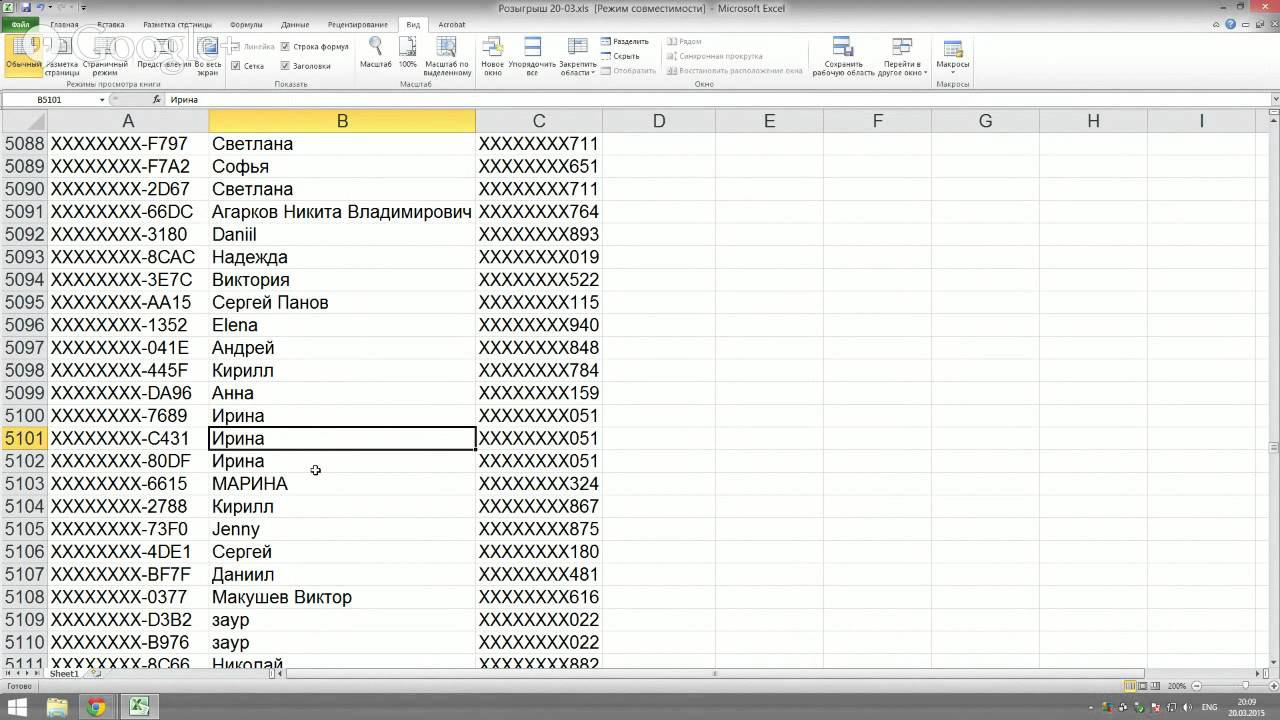1280x720 pixels.
Task: Click Page Break Preview icon in status bar
Action: coord(1156,686)
